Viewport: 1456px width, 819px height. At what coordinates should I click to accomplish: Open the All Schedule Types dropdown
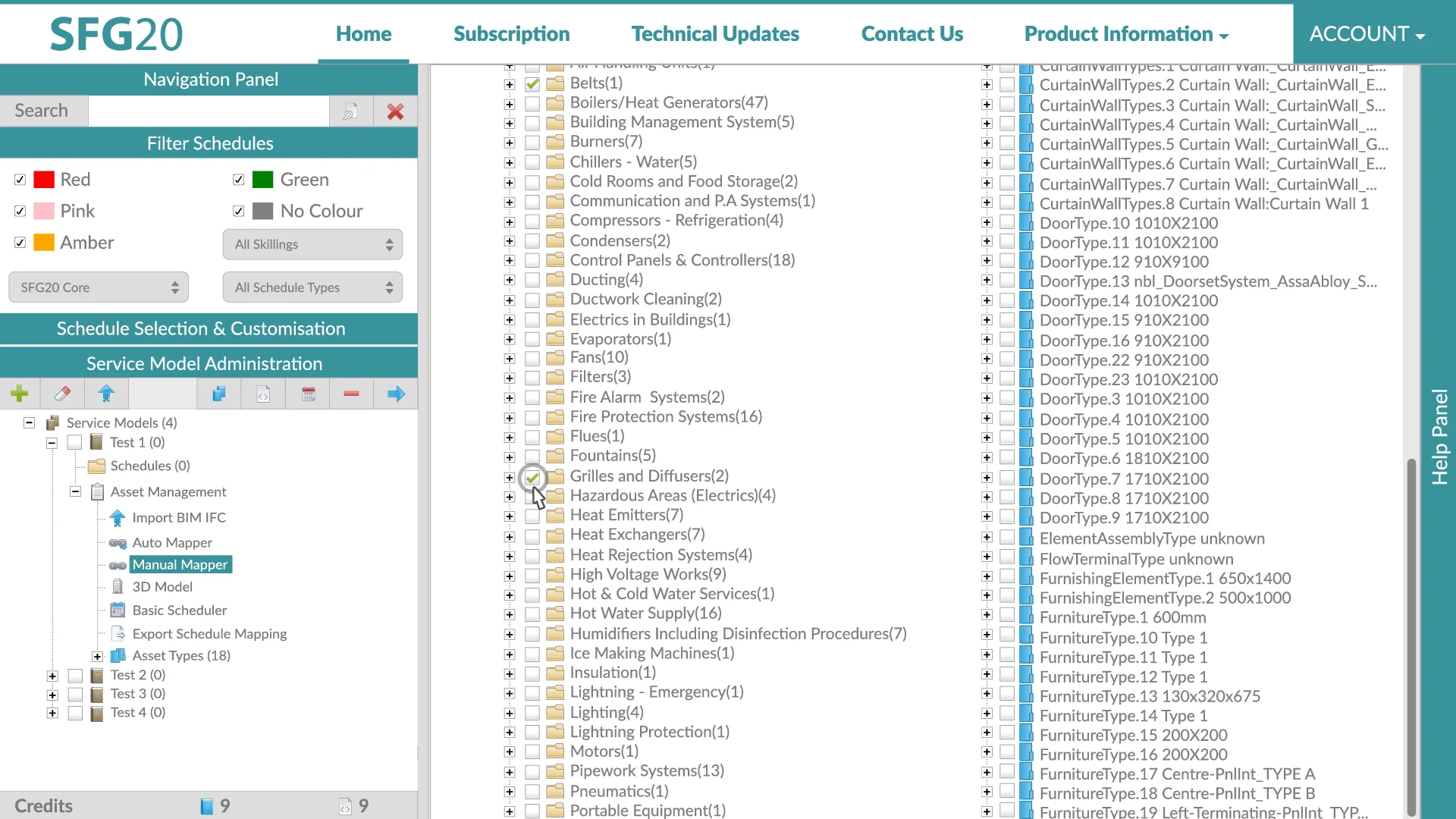click(312, 287)
